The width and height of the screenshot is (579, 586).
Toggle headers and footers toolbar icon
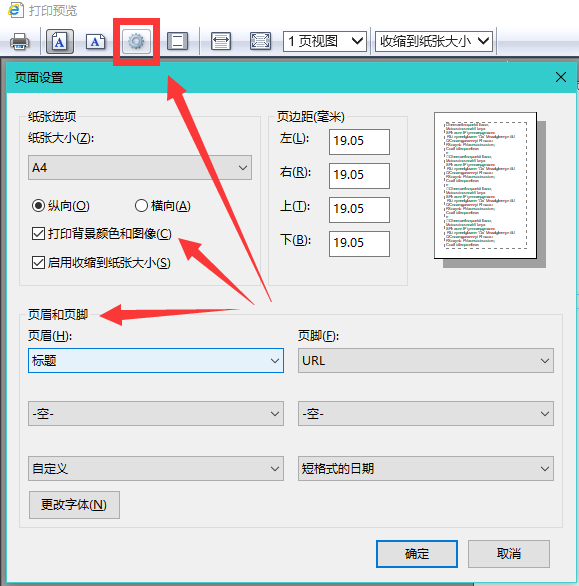pyautogui.click(x=177, y=41)
